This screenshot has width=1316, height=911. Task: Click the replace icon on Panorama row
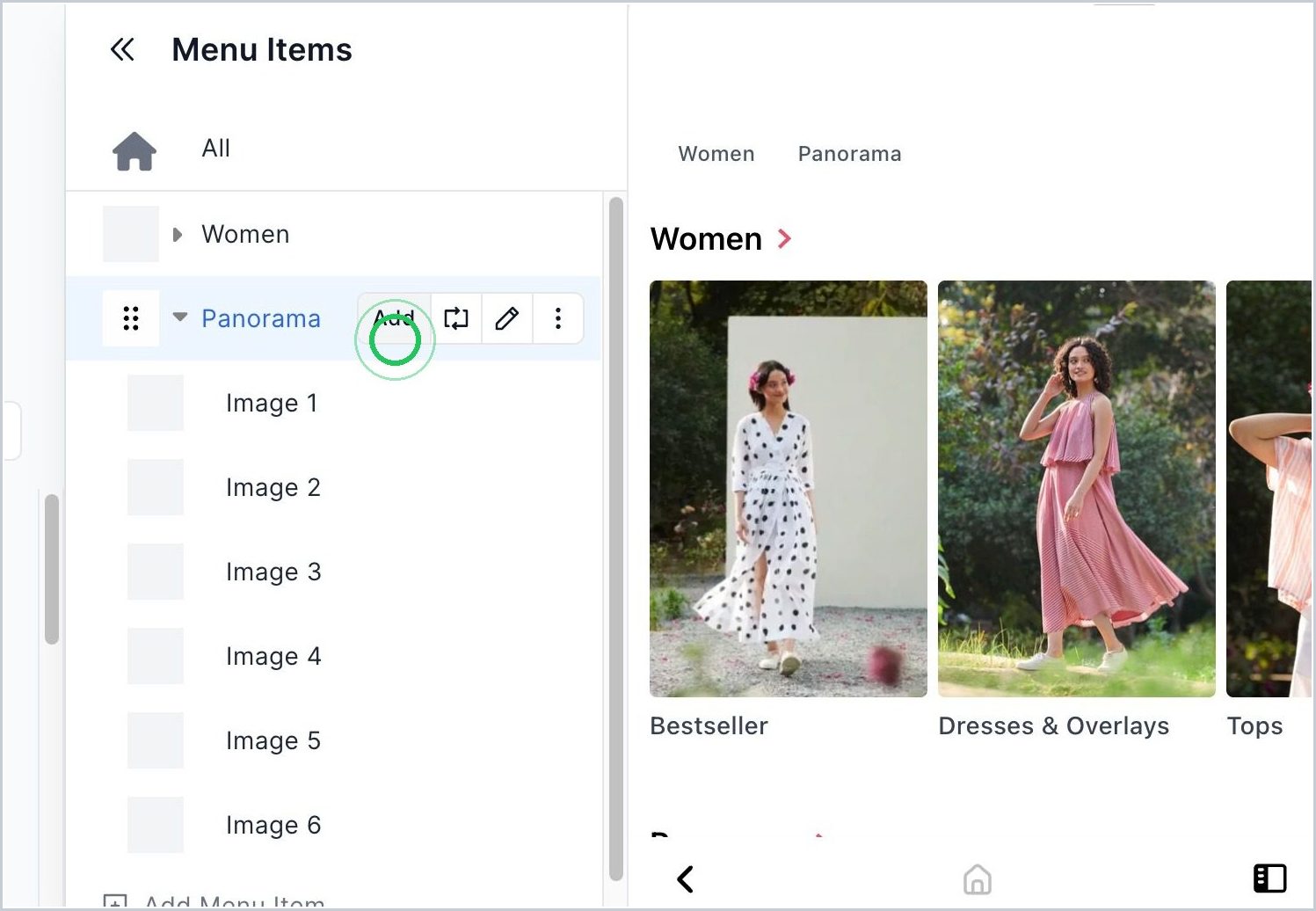point(456,318)
